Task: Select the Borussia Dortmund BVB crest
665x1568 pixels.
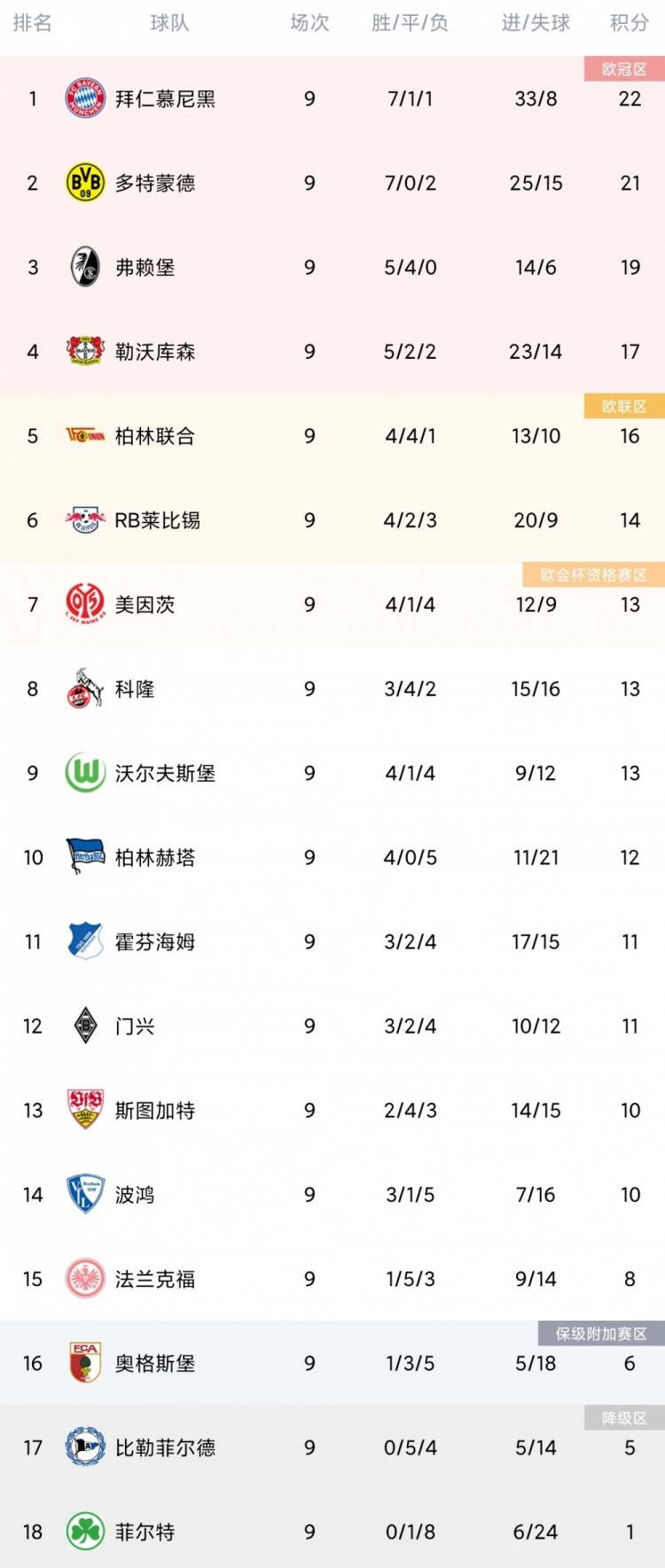Action: (85, 183)
